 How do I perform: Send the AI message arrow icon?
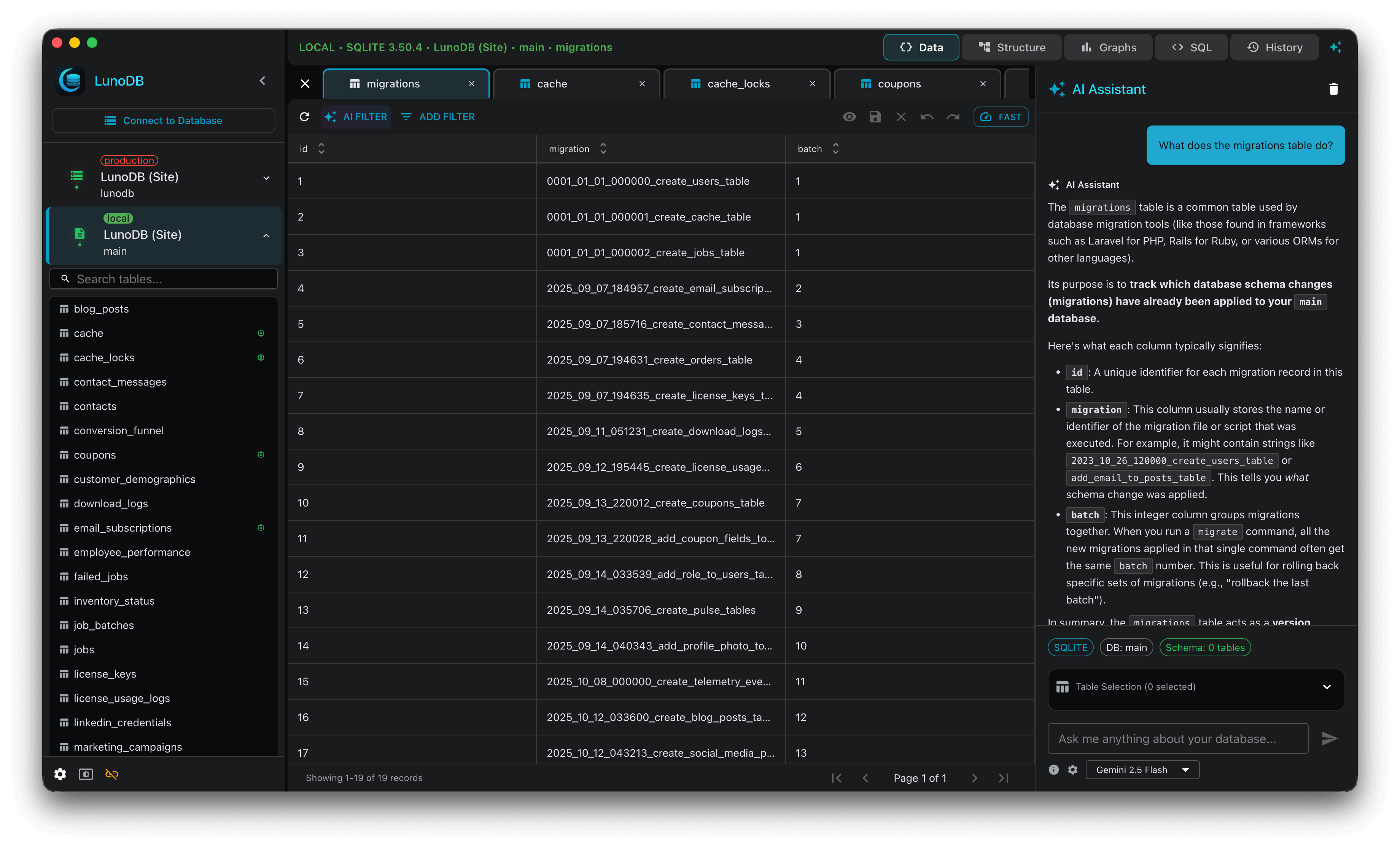[x=1329, y=738]
